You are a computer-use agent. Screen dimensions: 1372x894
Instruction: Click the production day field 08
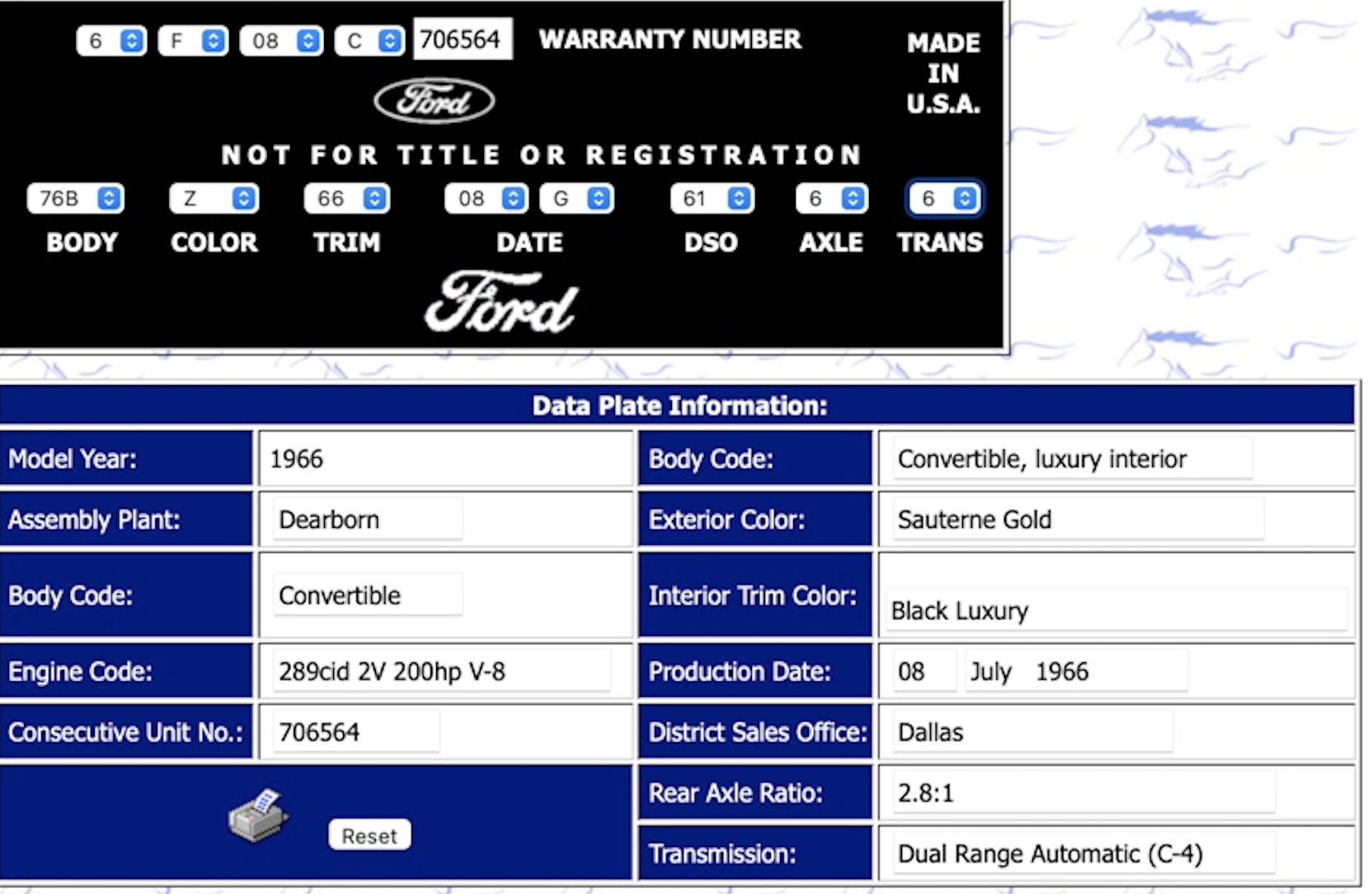[924, 670]
